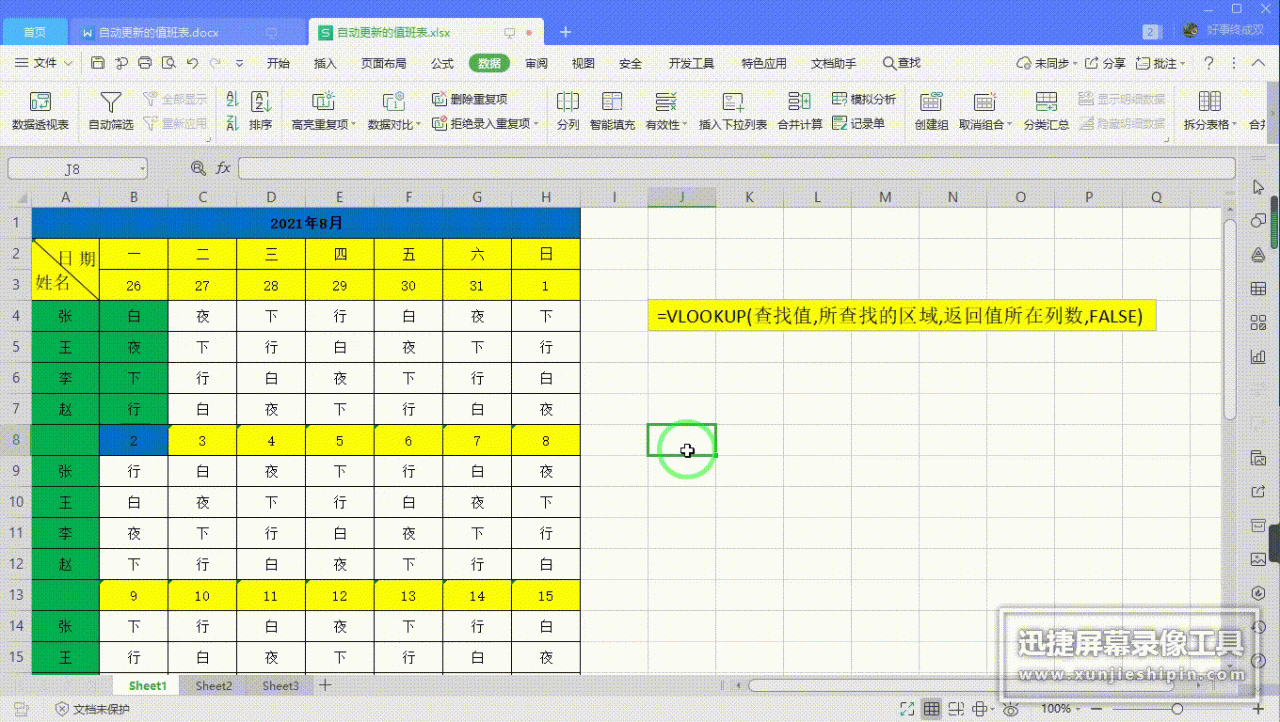Select page break preview in status bar
Viewport: 1280px width, 722px height.
[x=957, y=709]
